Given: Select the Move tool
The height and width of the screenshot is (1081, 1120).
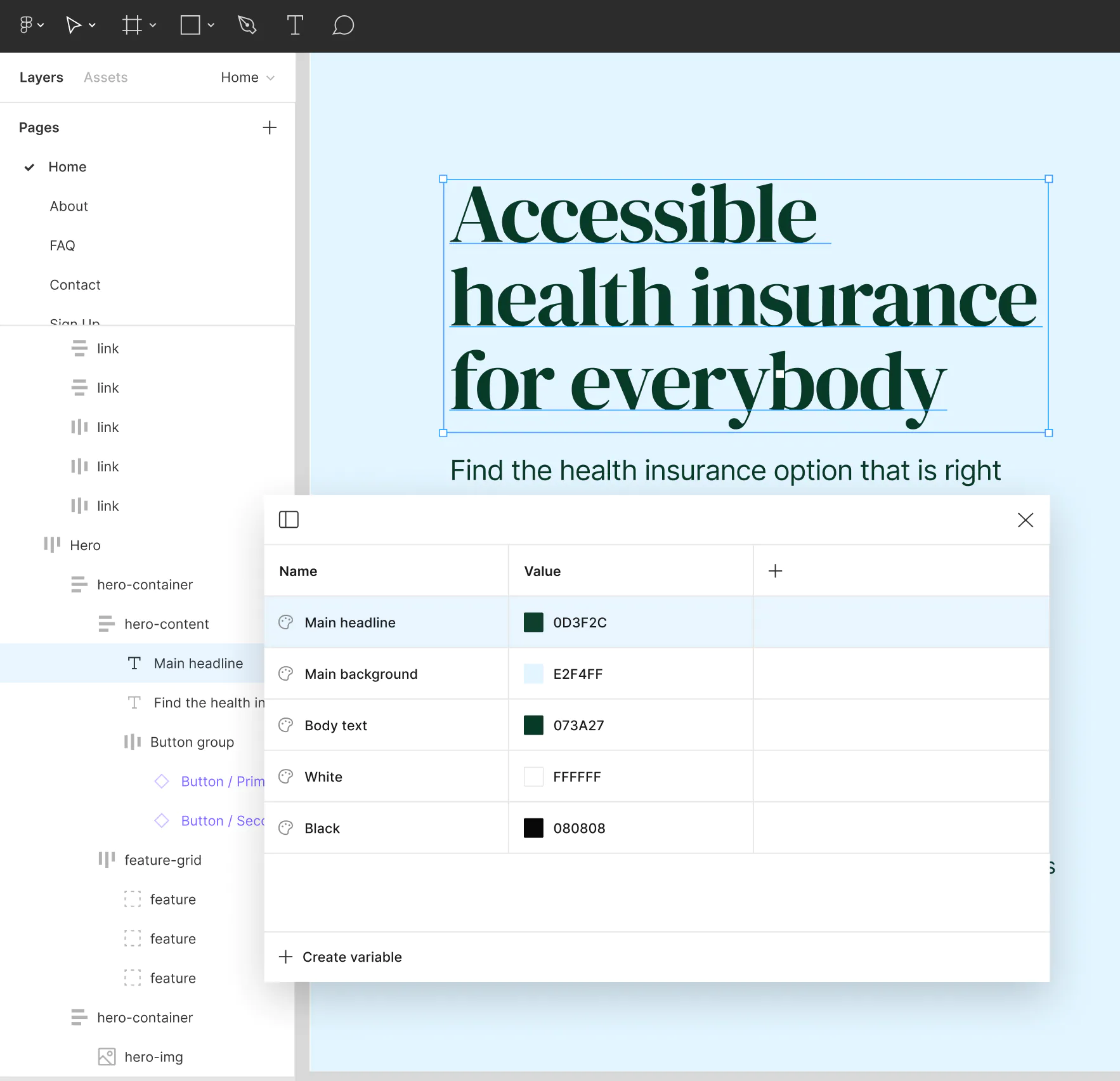Looking at the screenshot, I should click(x=74, y=25).
